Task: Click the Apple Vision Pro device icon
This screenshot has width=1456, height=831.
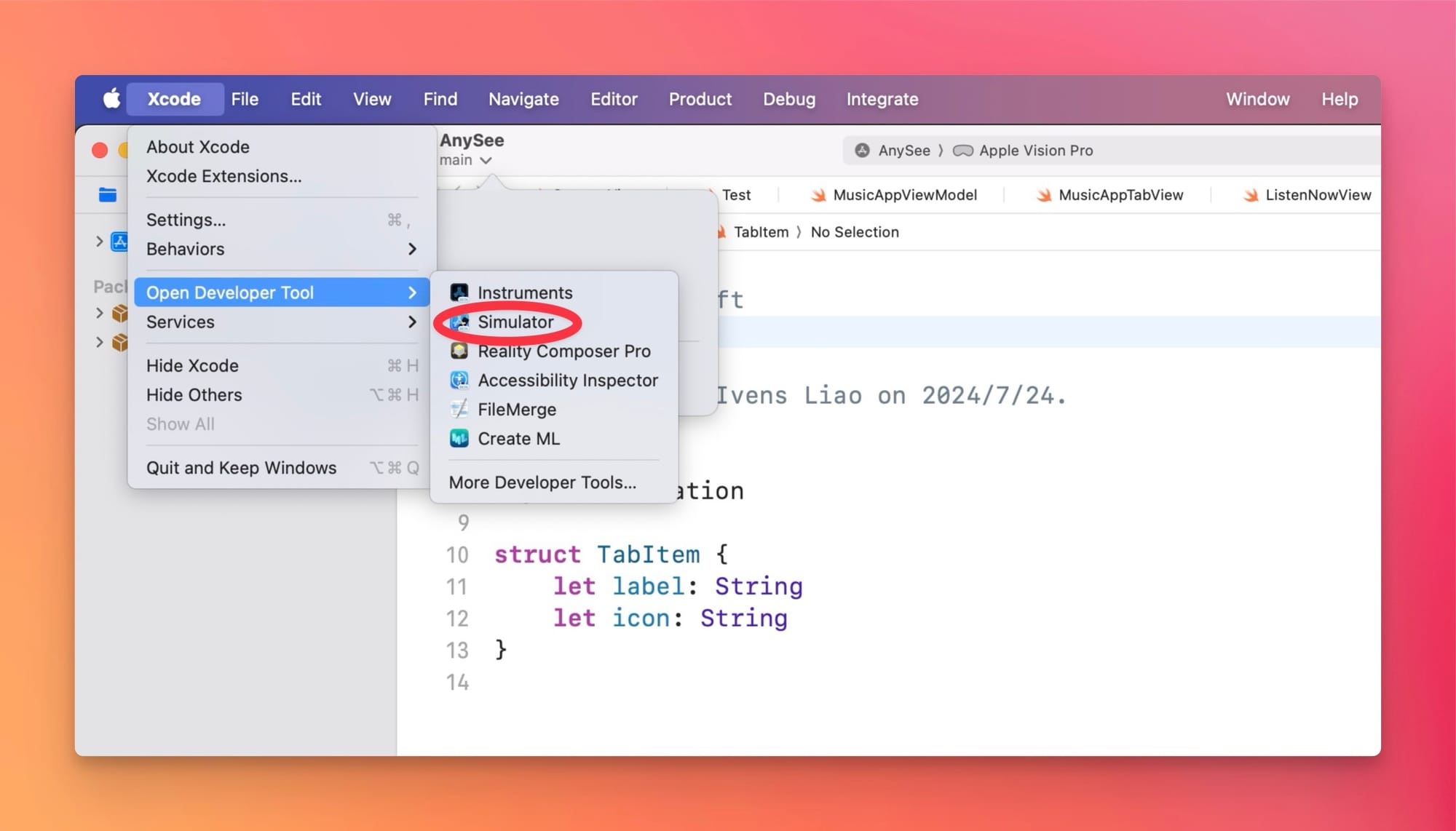Action: [x=962, y=151]
